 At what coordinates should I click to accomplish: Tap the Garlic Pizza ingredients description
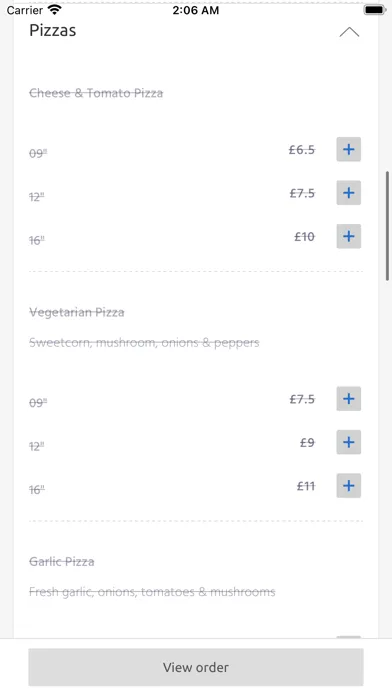click(x=152, y=592)
